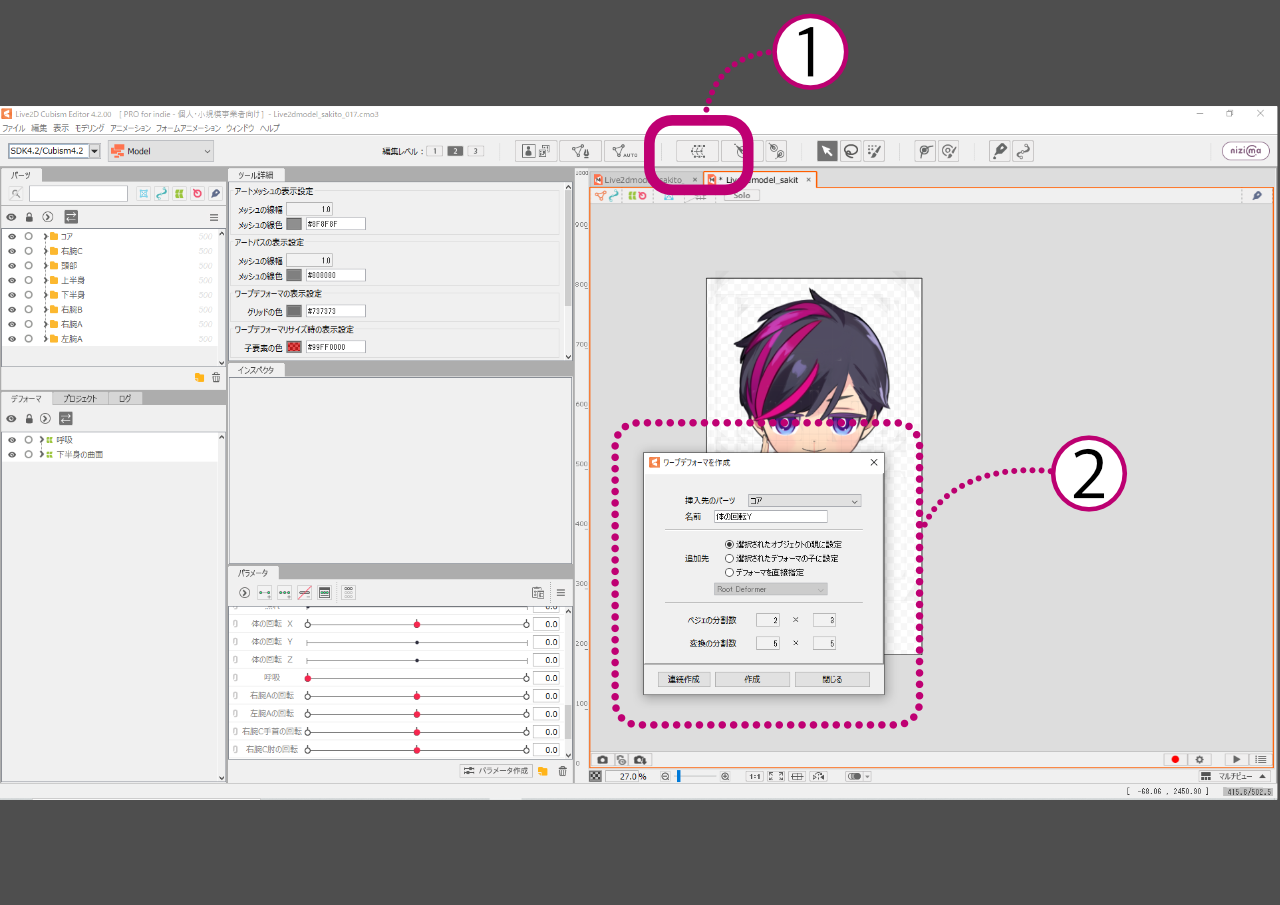This screenshot has height=905, width=1280.
Task: Click the camera snapshot icon below canvas
Action: click(602, 760)
